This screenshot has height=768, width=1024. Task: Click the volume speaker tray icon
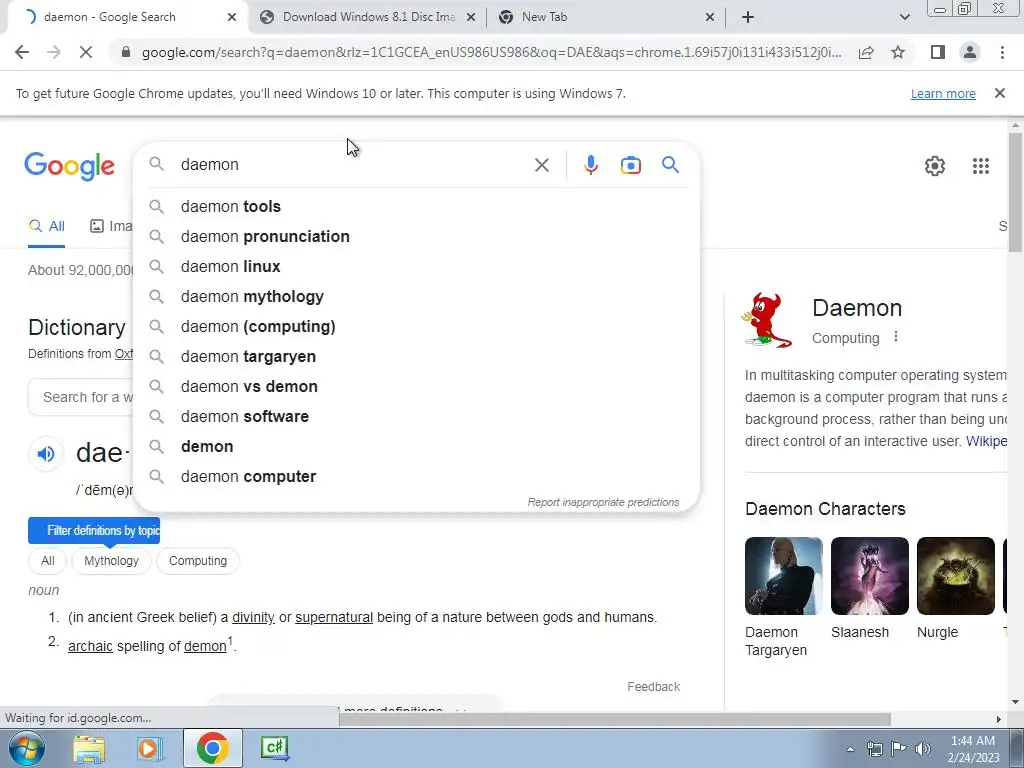click(x=923, y=749)
